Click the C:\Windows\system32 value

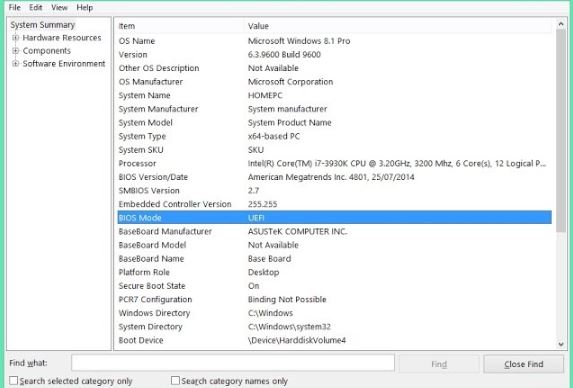click(289, 326)
